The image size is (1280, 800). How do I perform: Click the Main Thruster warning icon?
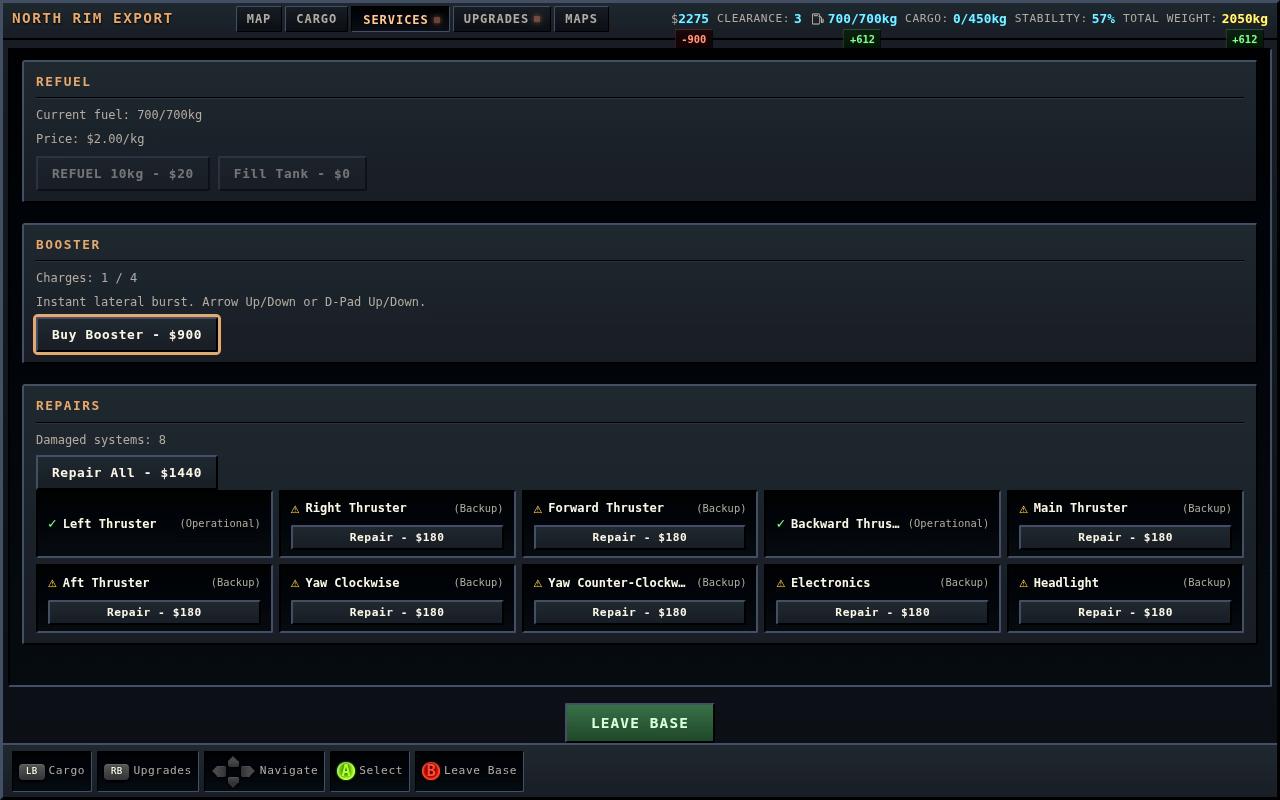[x=1023, y=509]
